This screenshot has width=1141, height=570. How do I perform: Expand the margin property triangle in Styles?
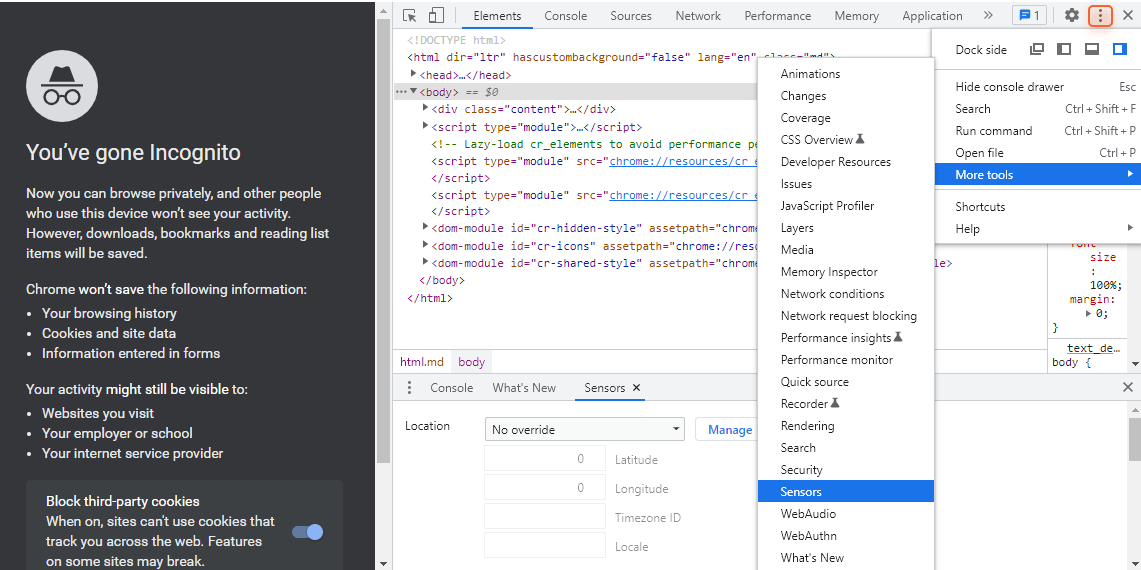tap(1089, 314)
